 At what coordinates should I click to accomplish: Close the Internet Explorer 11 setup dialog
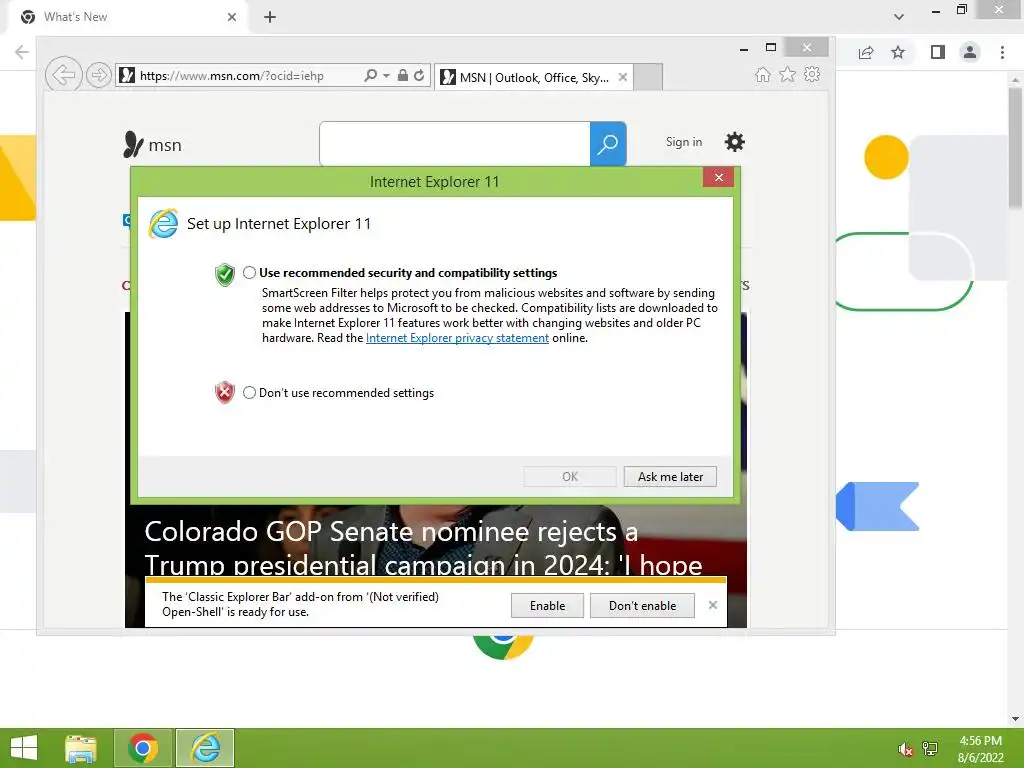tap(718, 178)
